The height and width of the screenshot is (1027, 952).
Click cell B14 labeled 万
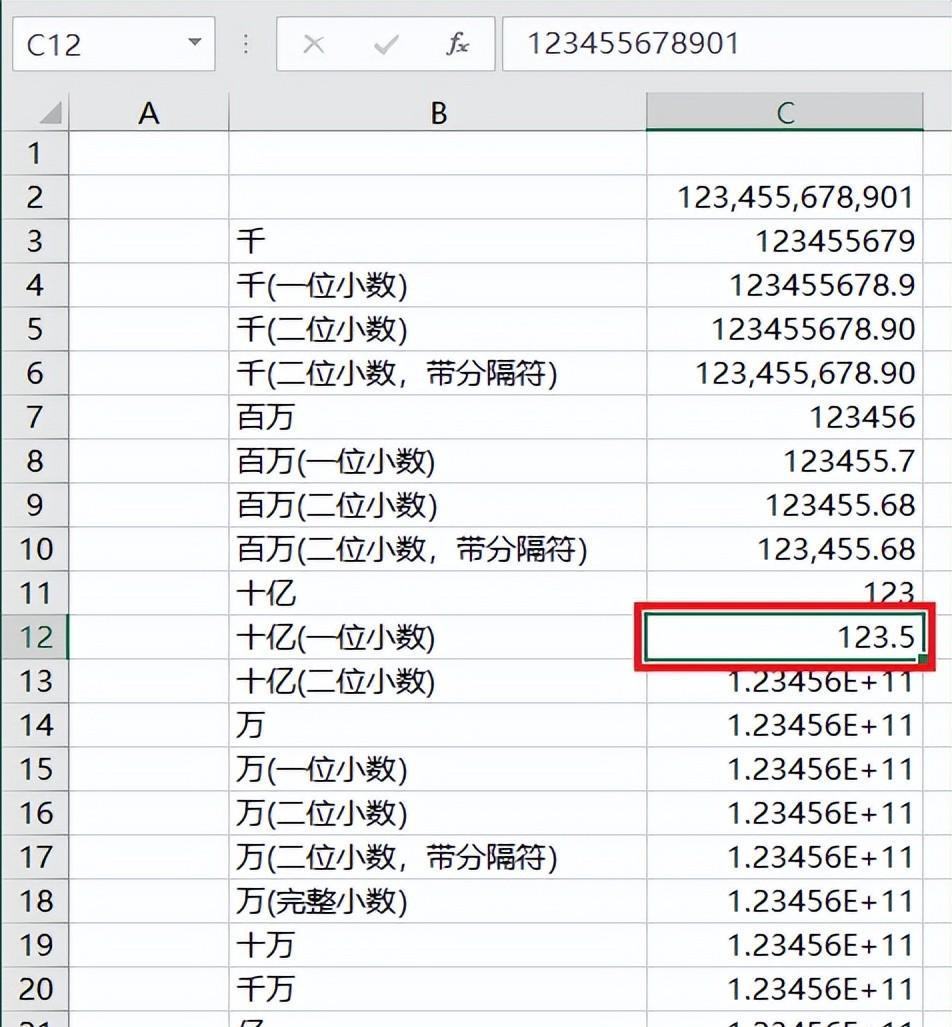point(438,724)
